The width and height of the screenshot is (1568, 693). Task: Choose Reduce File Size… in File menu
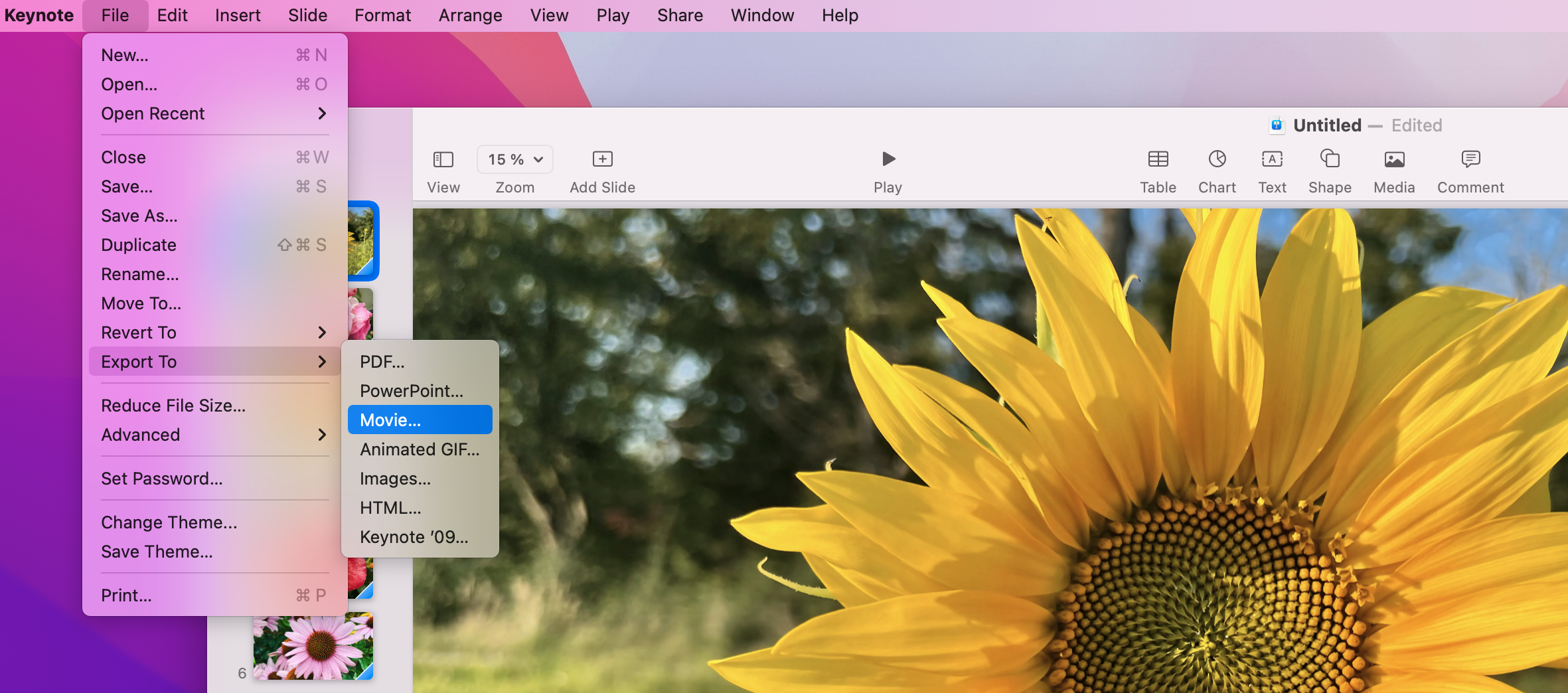(173, 406)
